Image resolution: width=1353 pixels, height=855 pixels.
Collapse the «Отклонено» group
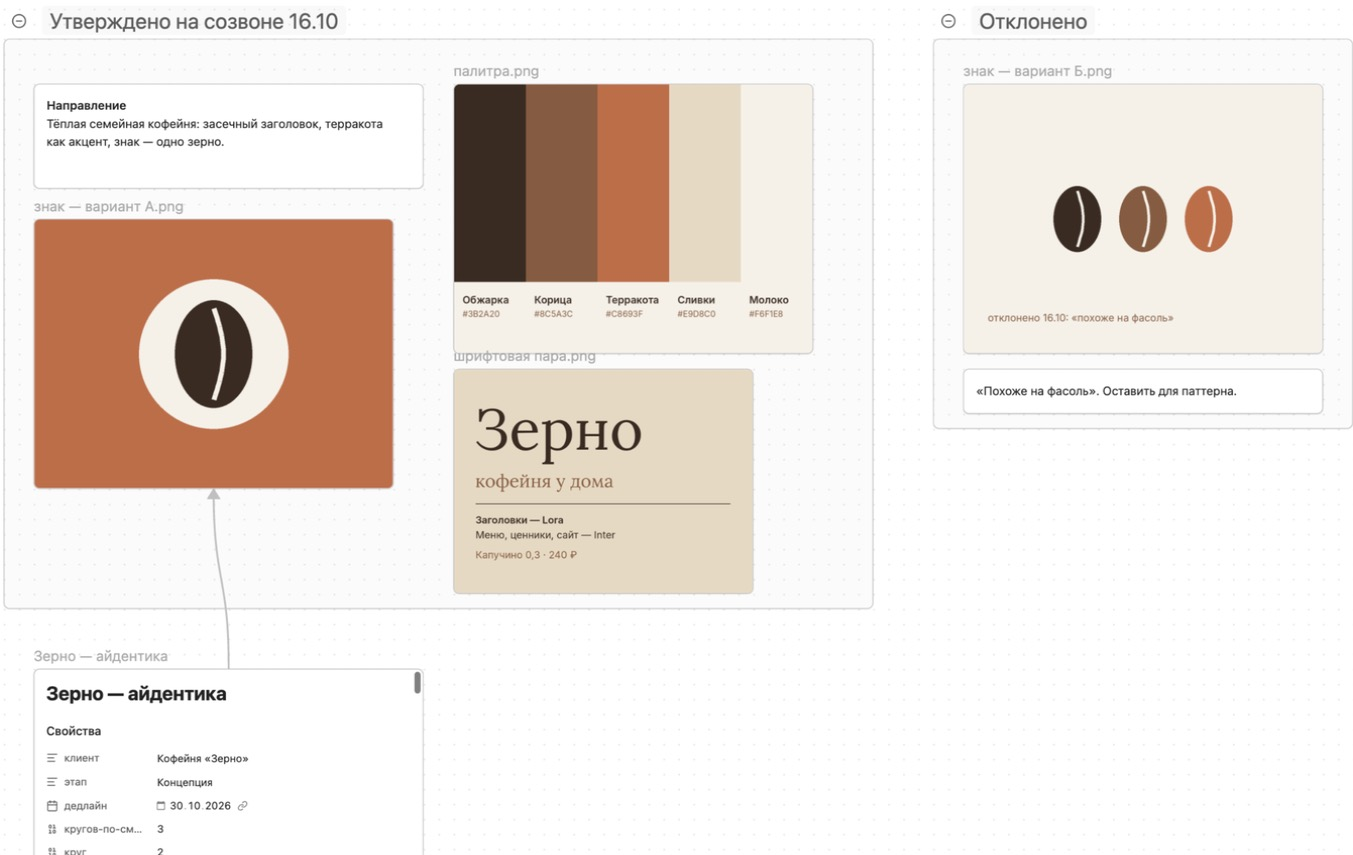tap(948, 21)
